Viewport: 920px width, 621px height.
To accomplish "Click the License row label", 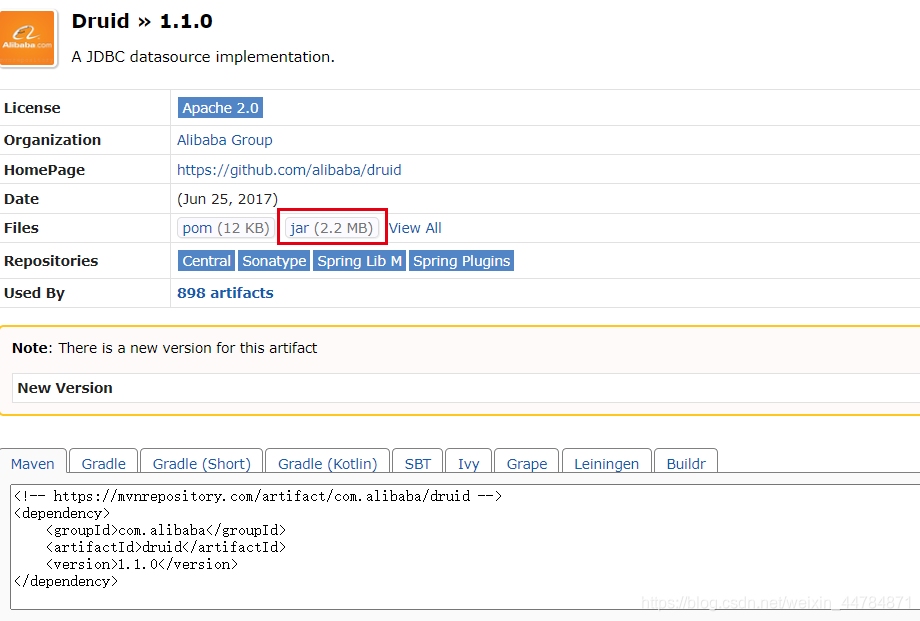I will 32,108.
